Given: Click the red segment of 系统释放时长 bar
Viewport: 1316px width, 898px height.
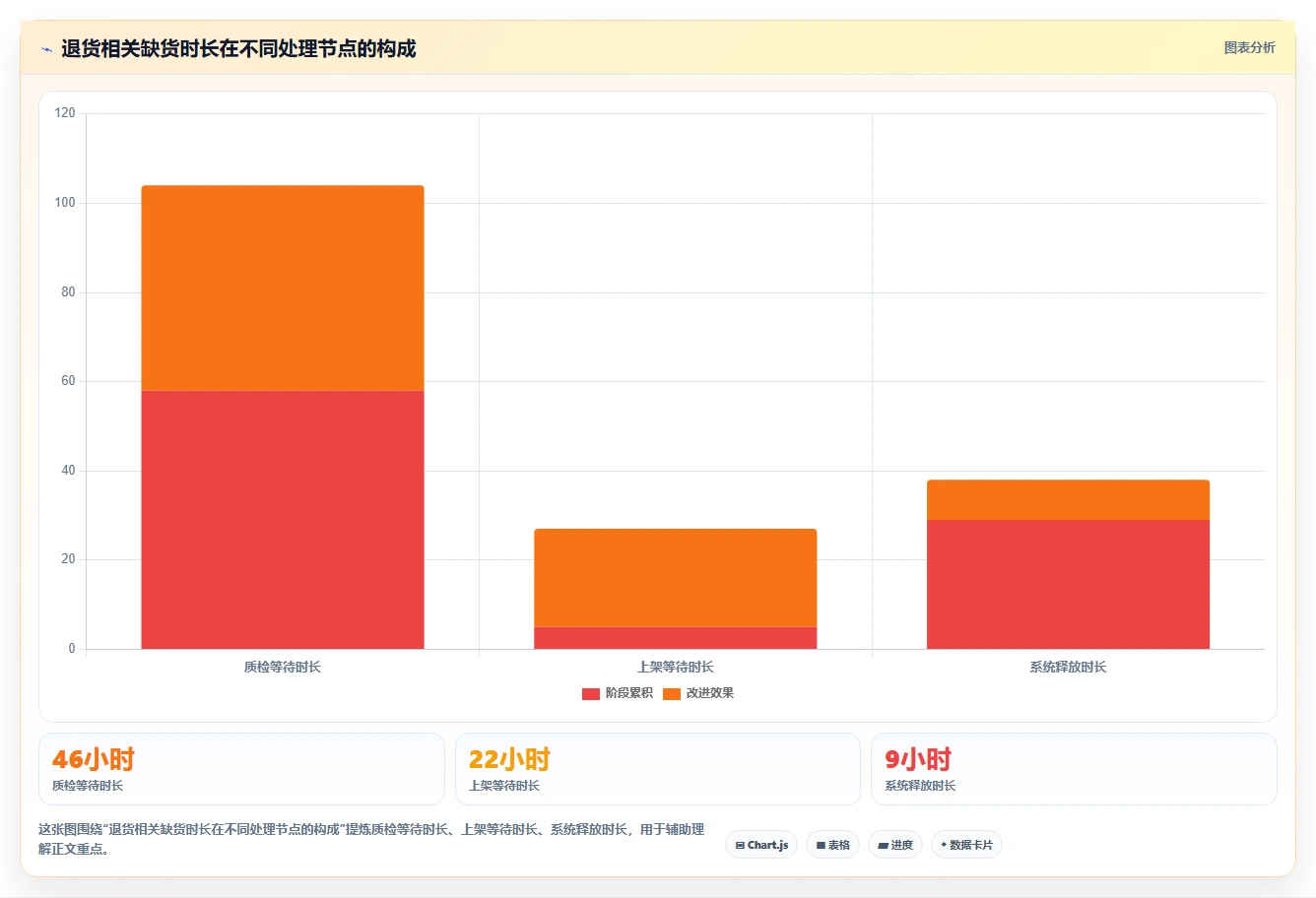Looking at the screenshot, I should 1068,584.
